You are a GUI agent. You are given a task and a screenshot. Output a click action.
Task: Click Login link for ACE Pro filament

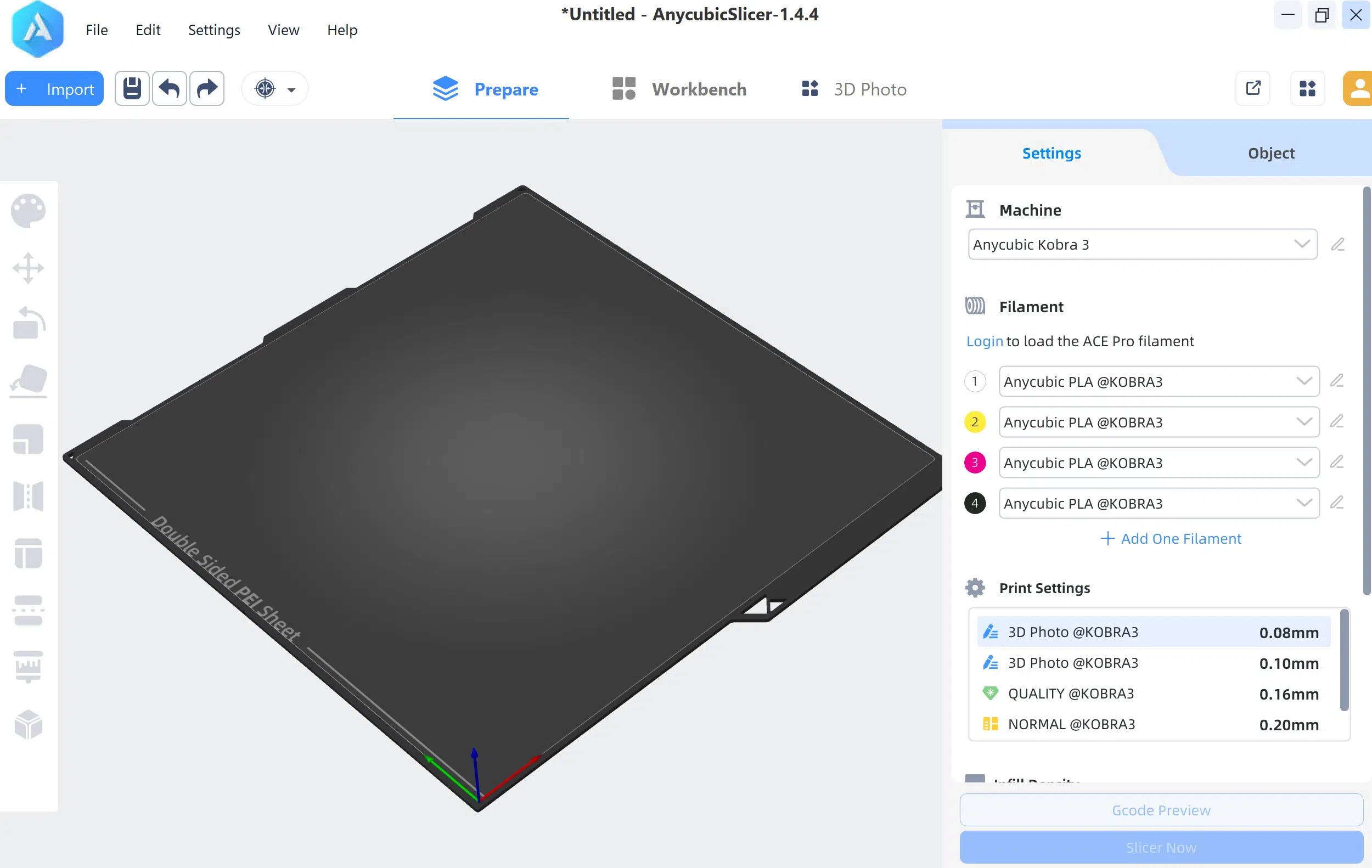click(984, 341)
